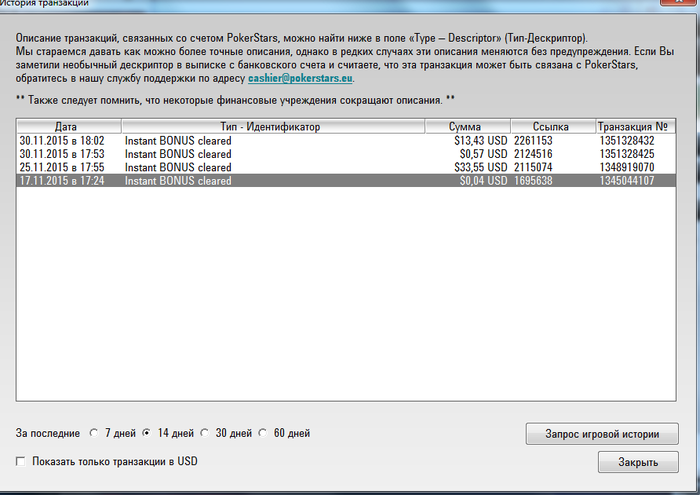The width and height of the screenshot is (700, 495).
Task: Sort by Тип - Идентификатор column header
Action: (x=273, y=126)
